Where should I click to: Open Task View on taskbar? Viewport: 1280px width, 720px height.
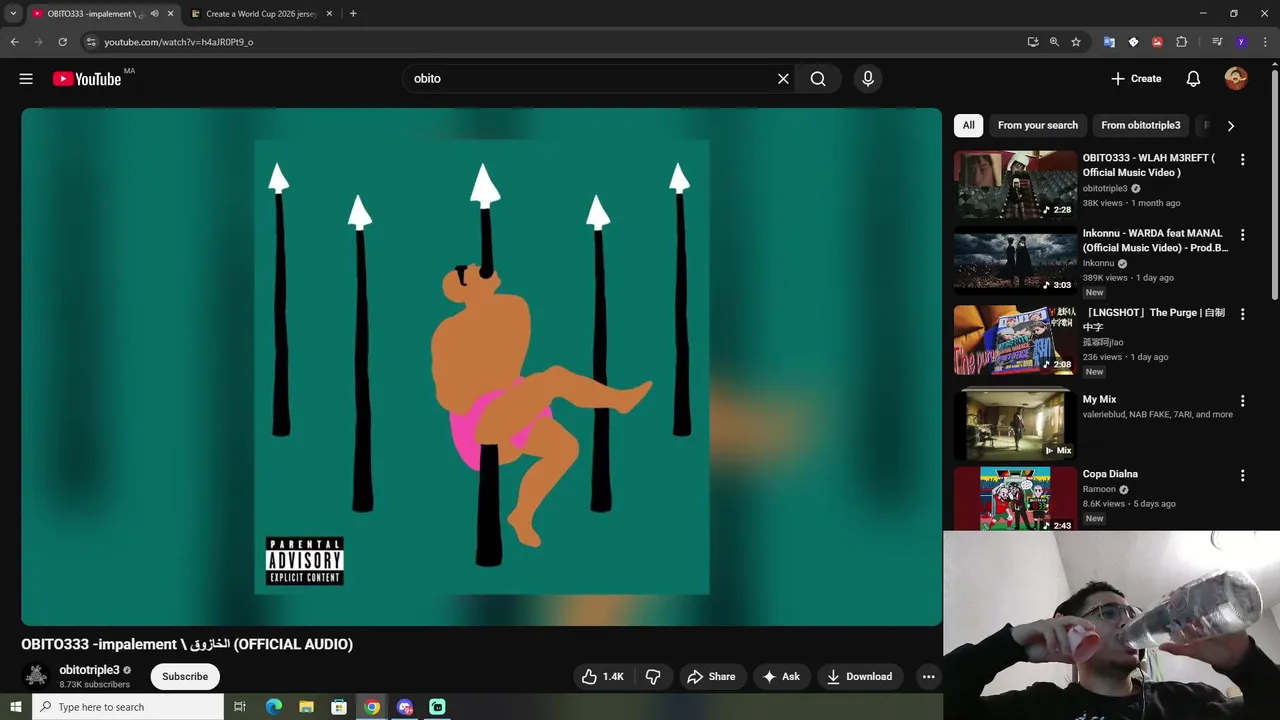tap(240, 707)
